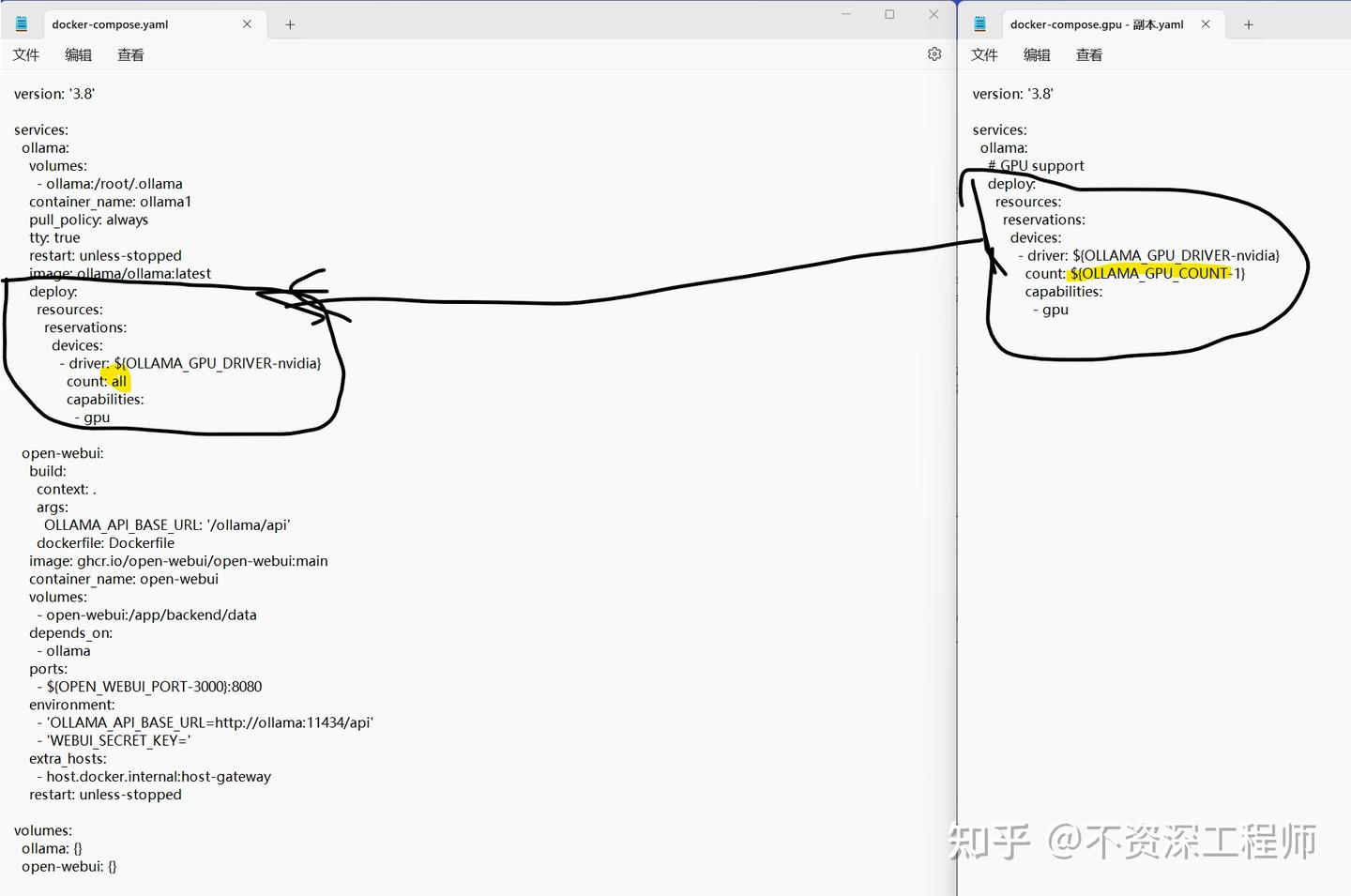Click 'tty: true' line
Image resolution: width=1351 pixels, height=896 pixels.
coord(54,237)
